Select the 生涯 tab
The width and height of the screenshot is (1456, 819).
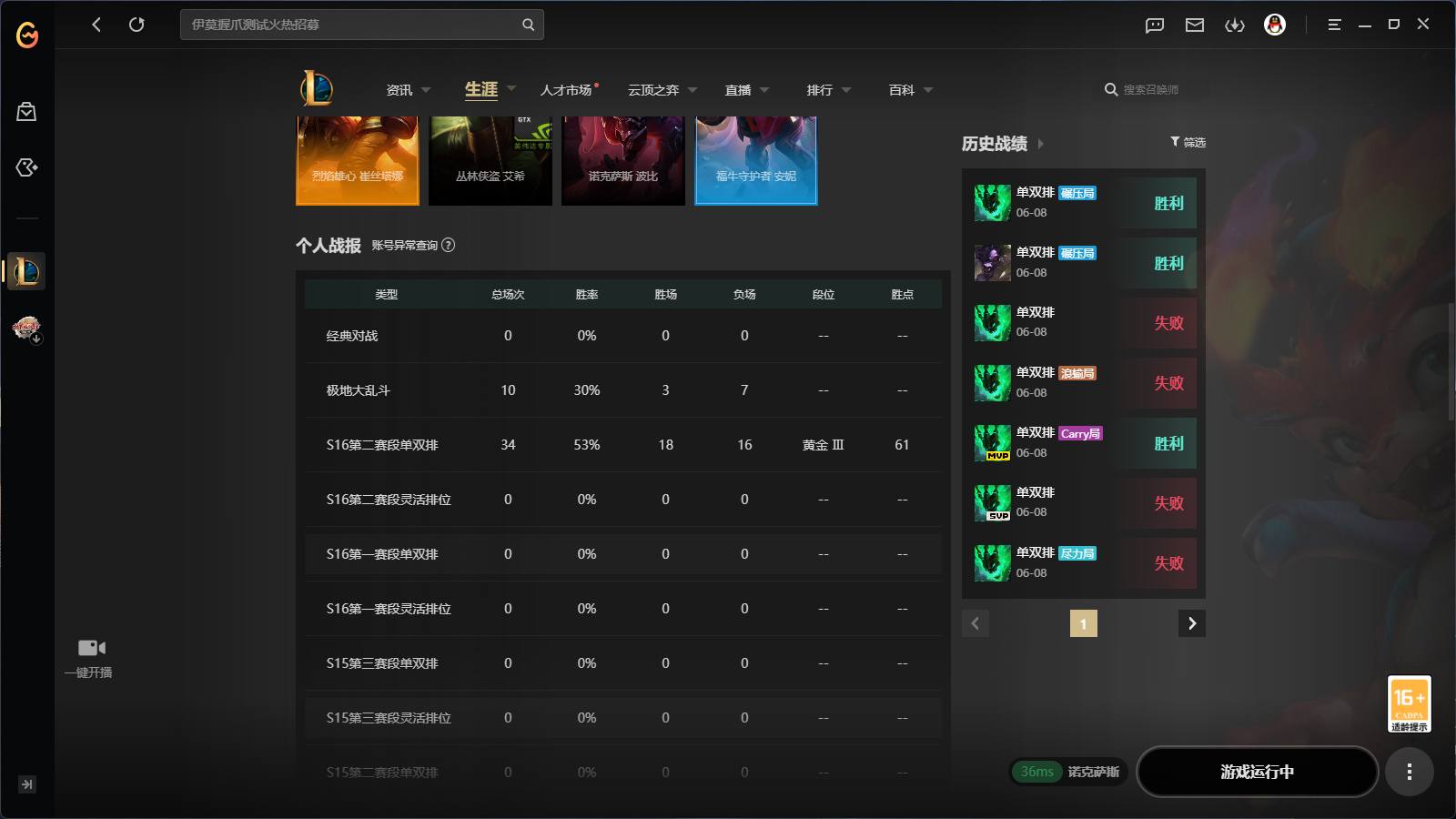point(481,89)
